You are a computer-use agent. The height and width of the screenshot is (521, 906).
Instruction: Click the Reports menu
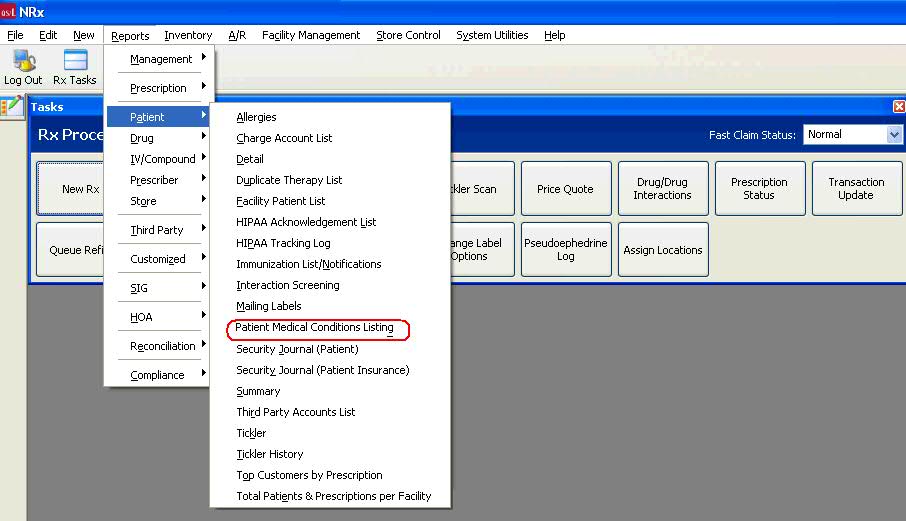[x=130, y=36]
